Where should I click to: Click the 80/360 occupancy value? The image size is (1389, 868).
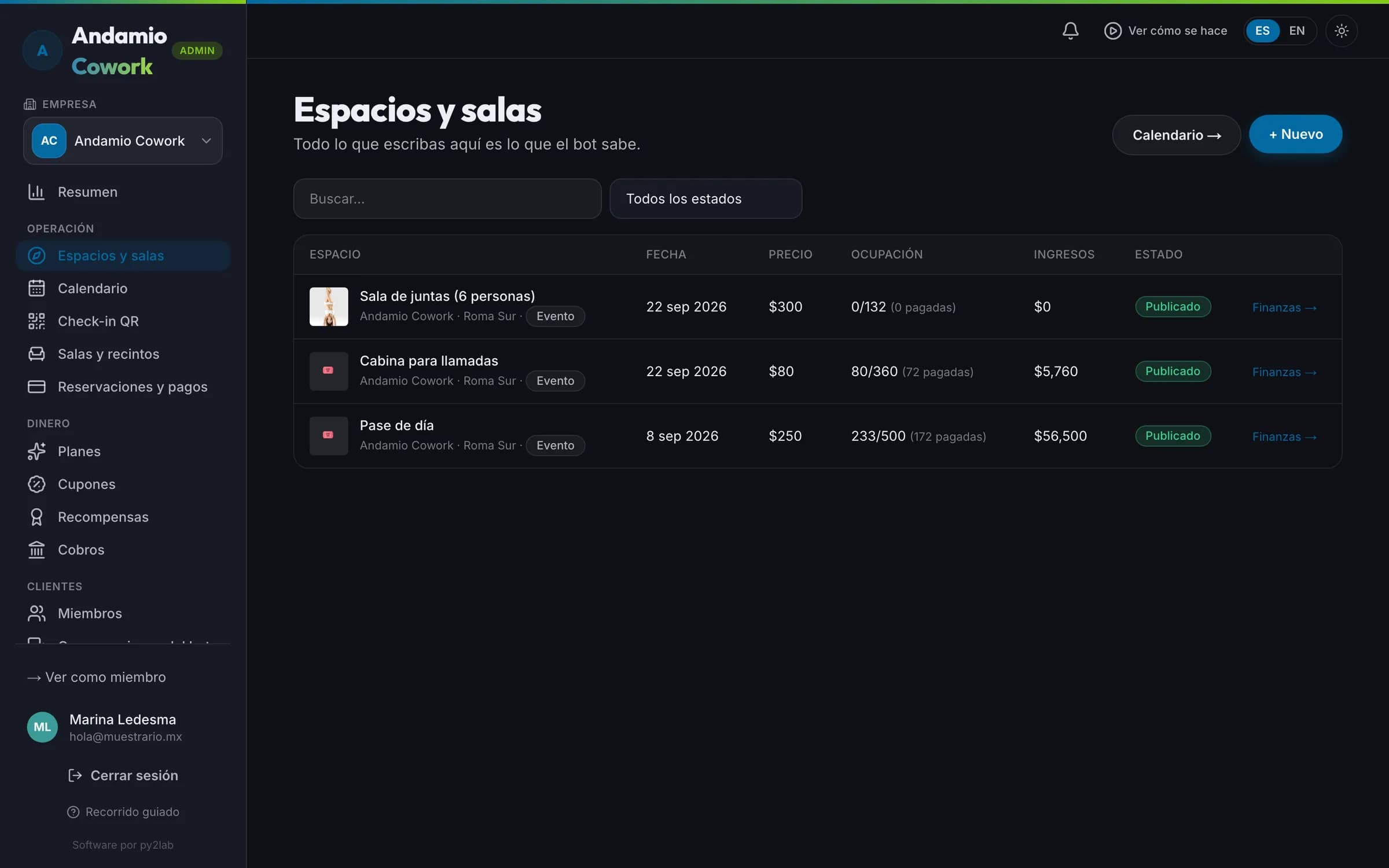point(874,371)
